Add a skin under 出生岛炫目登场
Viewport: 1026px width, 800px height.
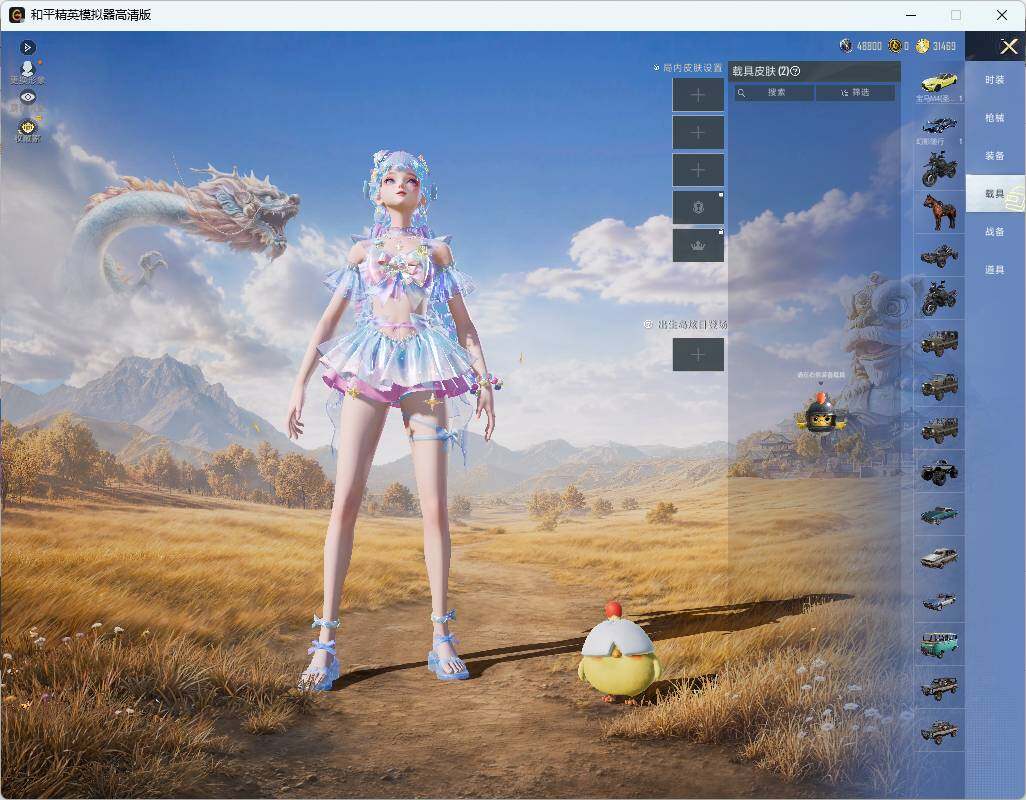point(698,355)
